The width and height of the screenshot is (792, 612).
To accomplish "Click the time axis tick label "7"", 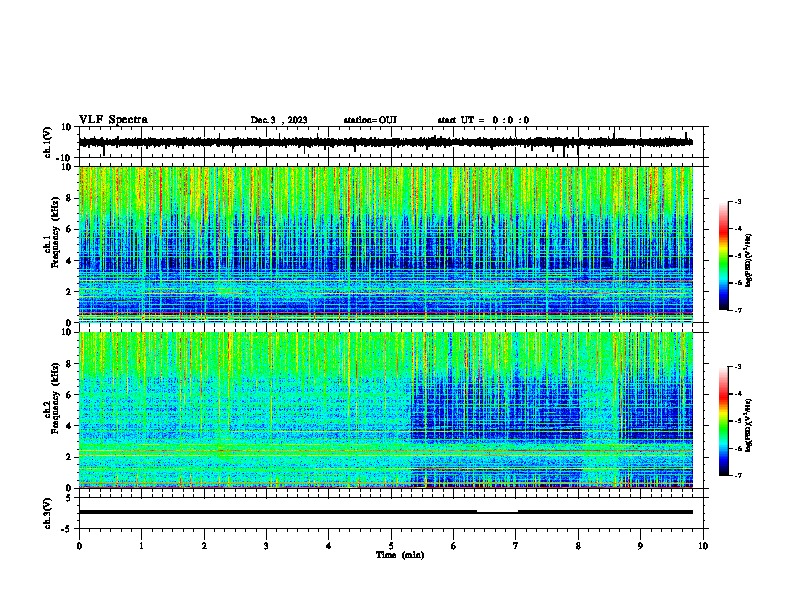I will (516, 546).
